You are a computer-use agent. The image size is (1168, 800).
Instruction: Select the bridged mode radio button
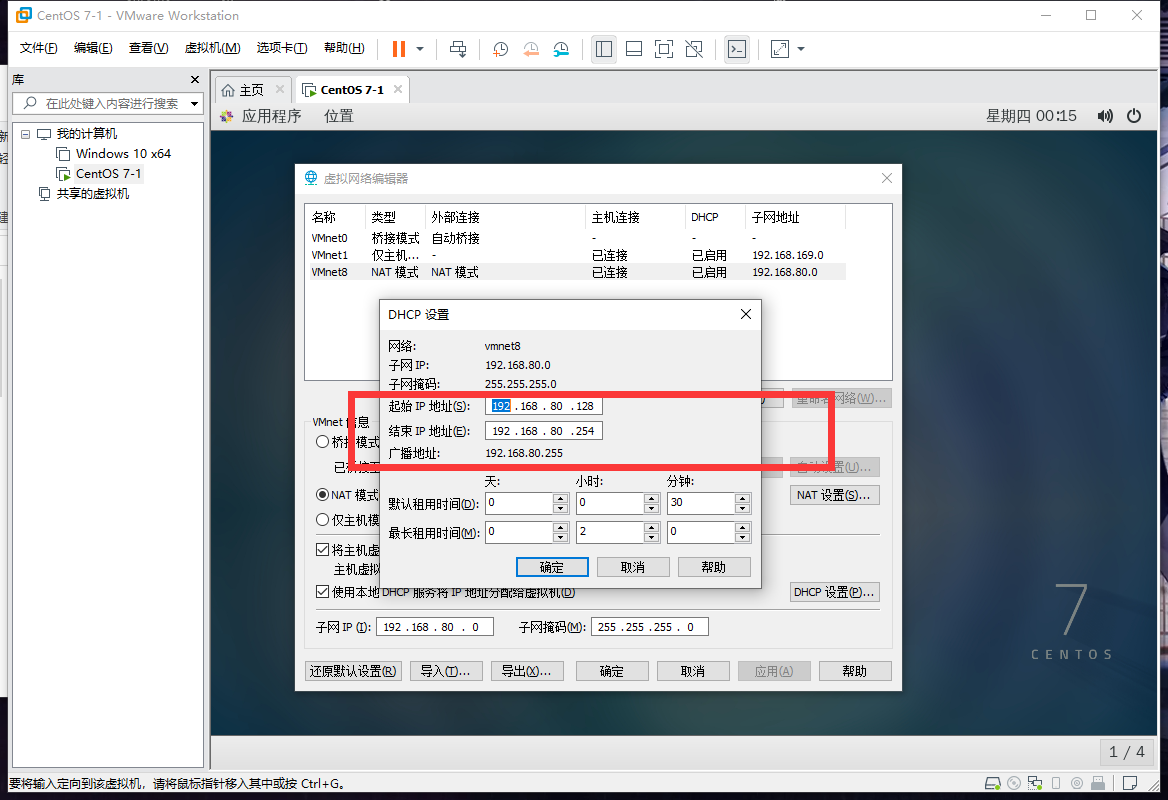coord(323,442)
